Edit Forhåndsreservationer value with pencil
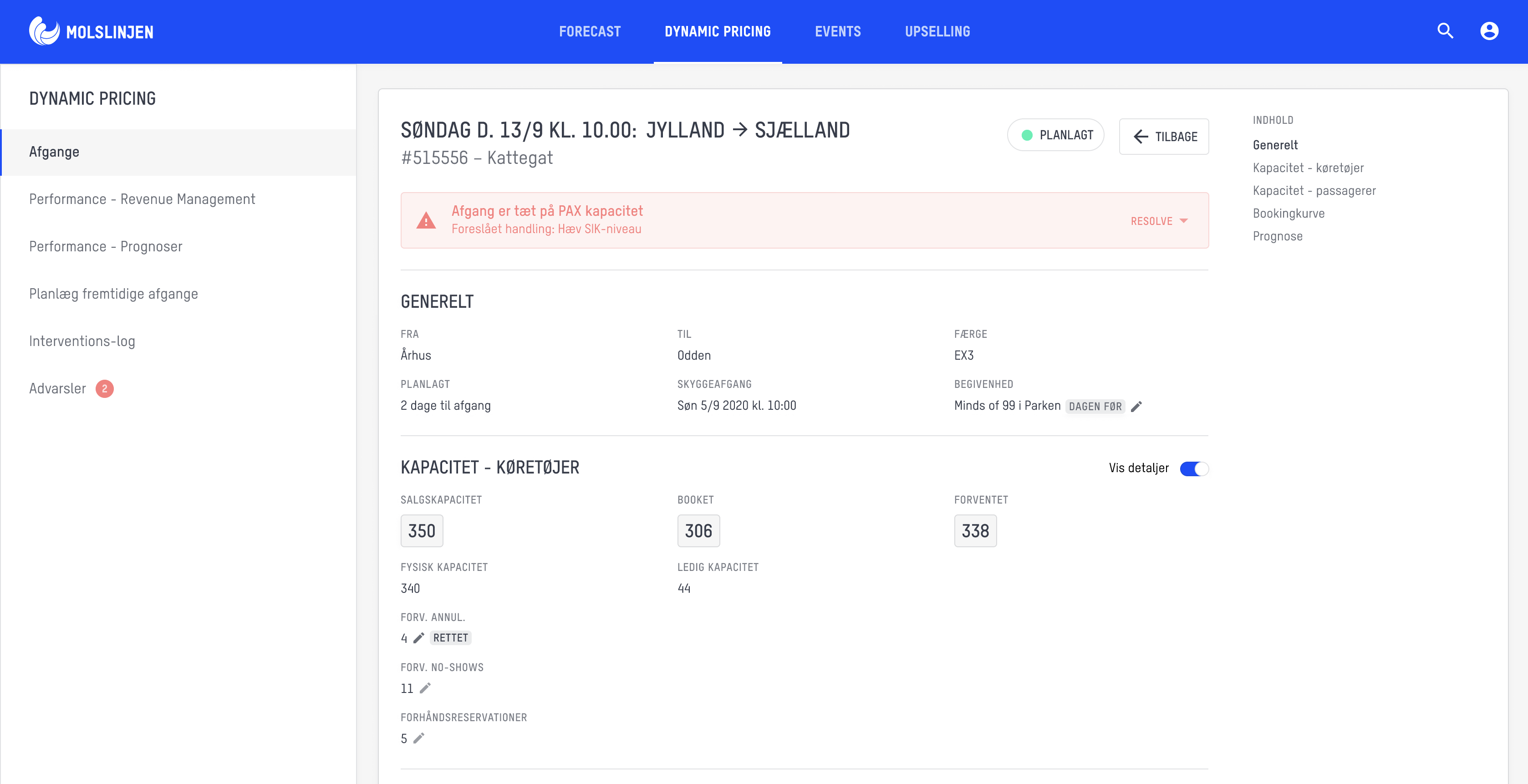 pos(419,738)
